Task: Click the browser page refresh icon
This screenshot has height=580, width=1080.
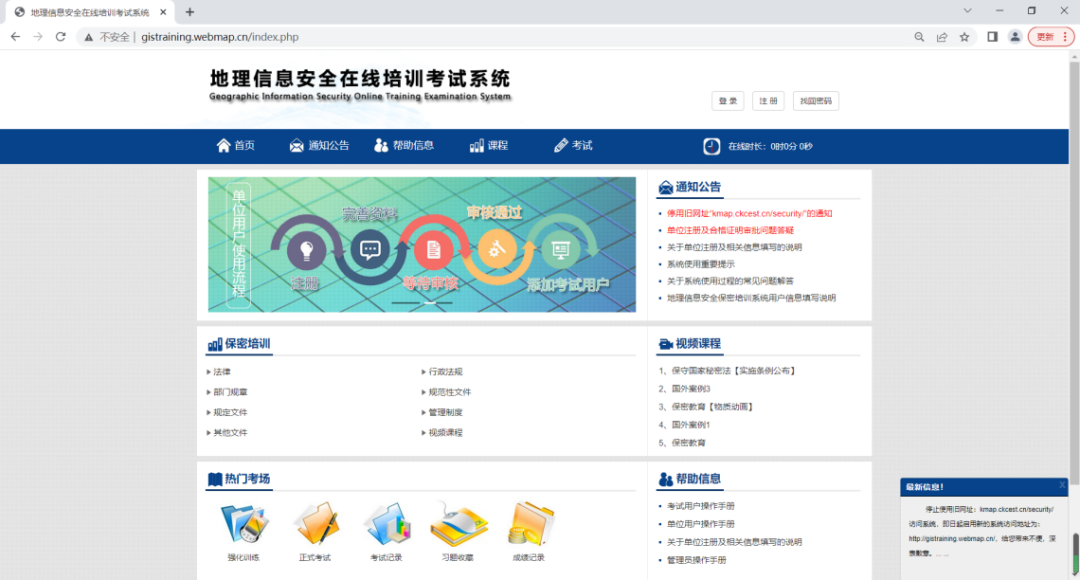Action: click(x=61, y=36)
